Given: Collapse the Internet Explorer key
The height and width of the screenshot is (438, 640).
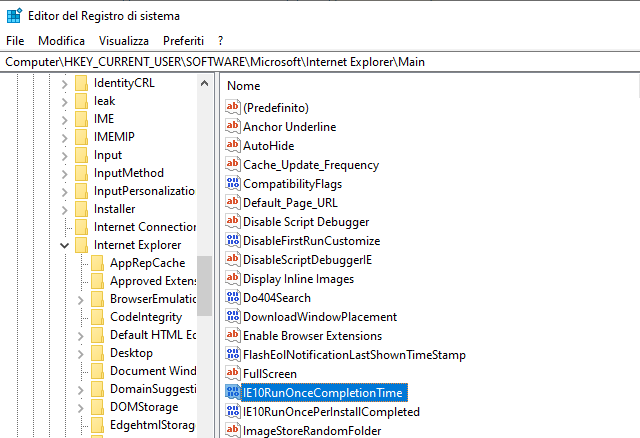Looking at the screenshot, I should (x=64, y=245).
